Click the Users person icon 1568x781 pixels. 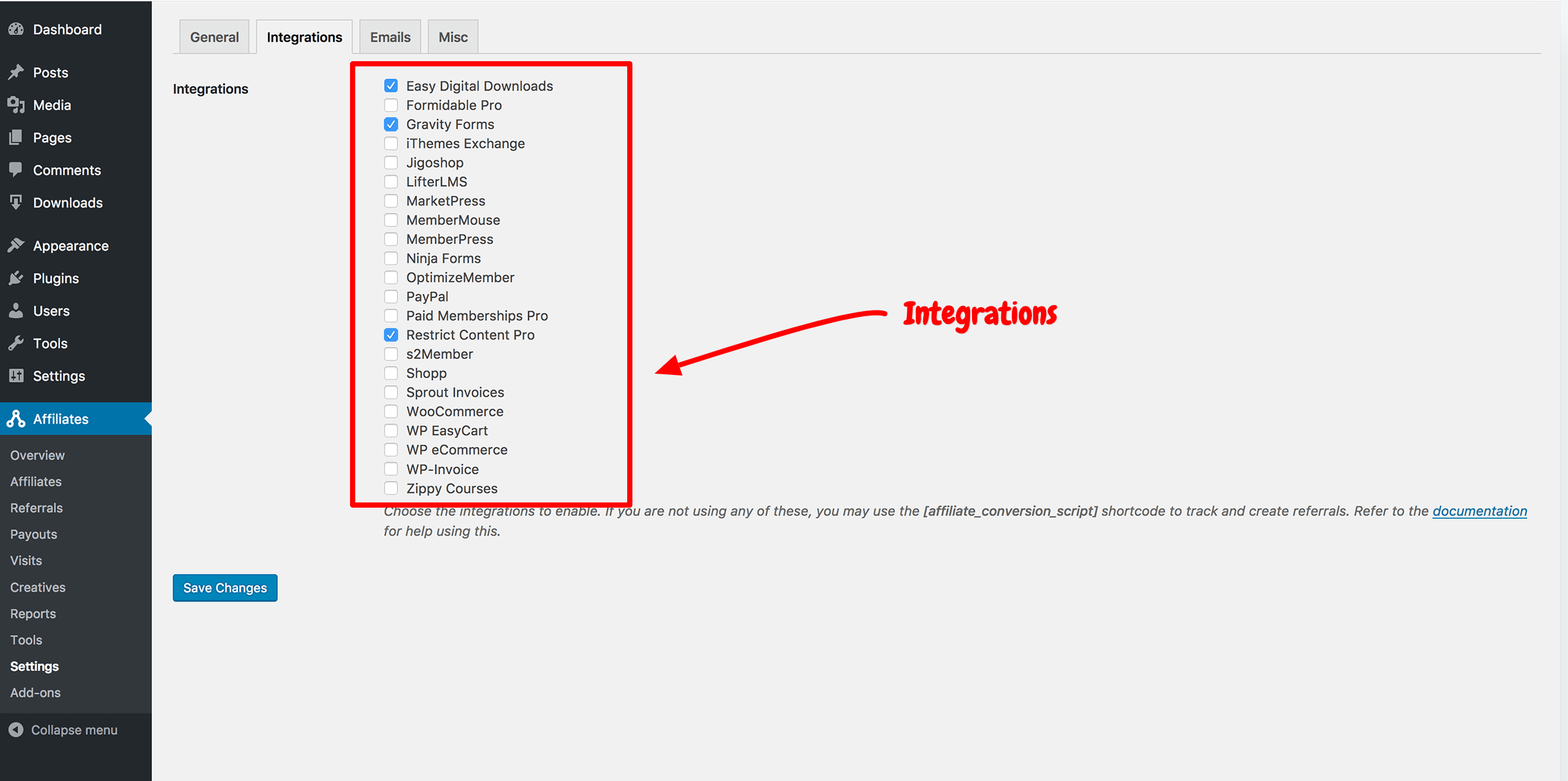coord(16,311)
